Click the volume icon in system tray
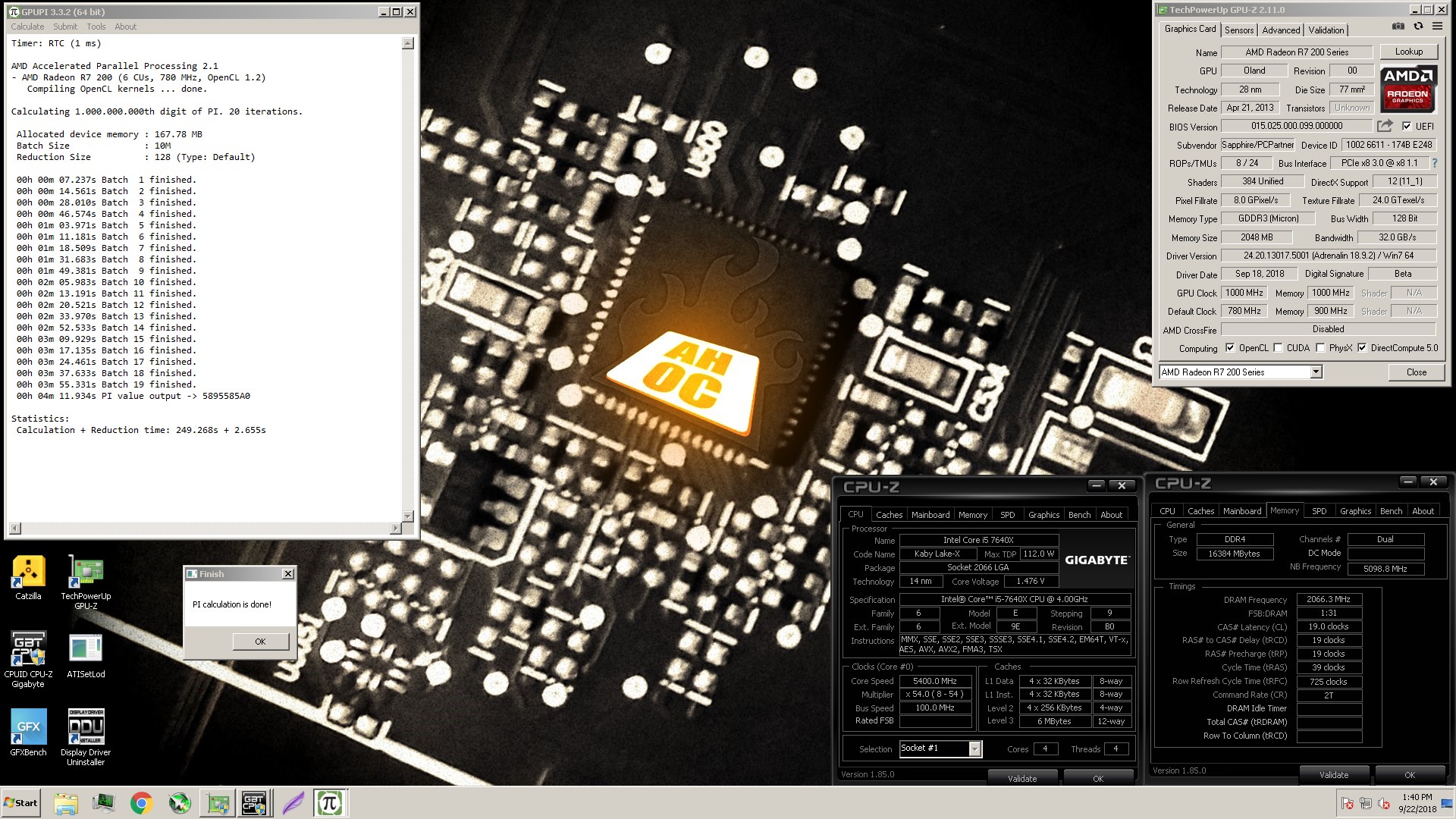This screenshot has height=819, width=1456. coord(1385,804)
